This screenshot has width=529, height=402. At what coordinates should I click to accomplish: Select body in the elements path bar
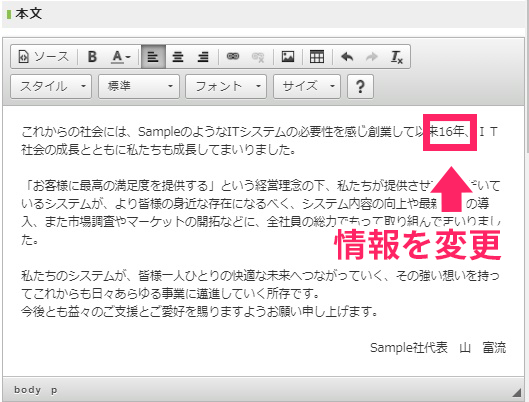coord(28,390)
